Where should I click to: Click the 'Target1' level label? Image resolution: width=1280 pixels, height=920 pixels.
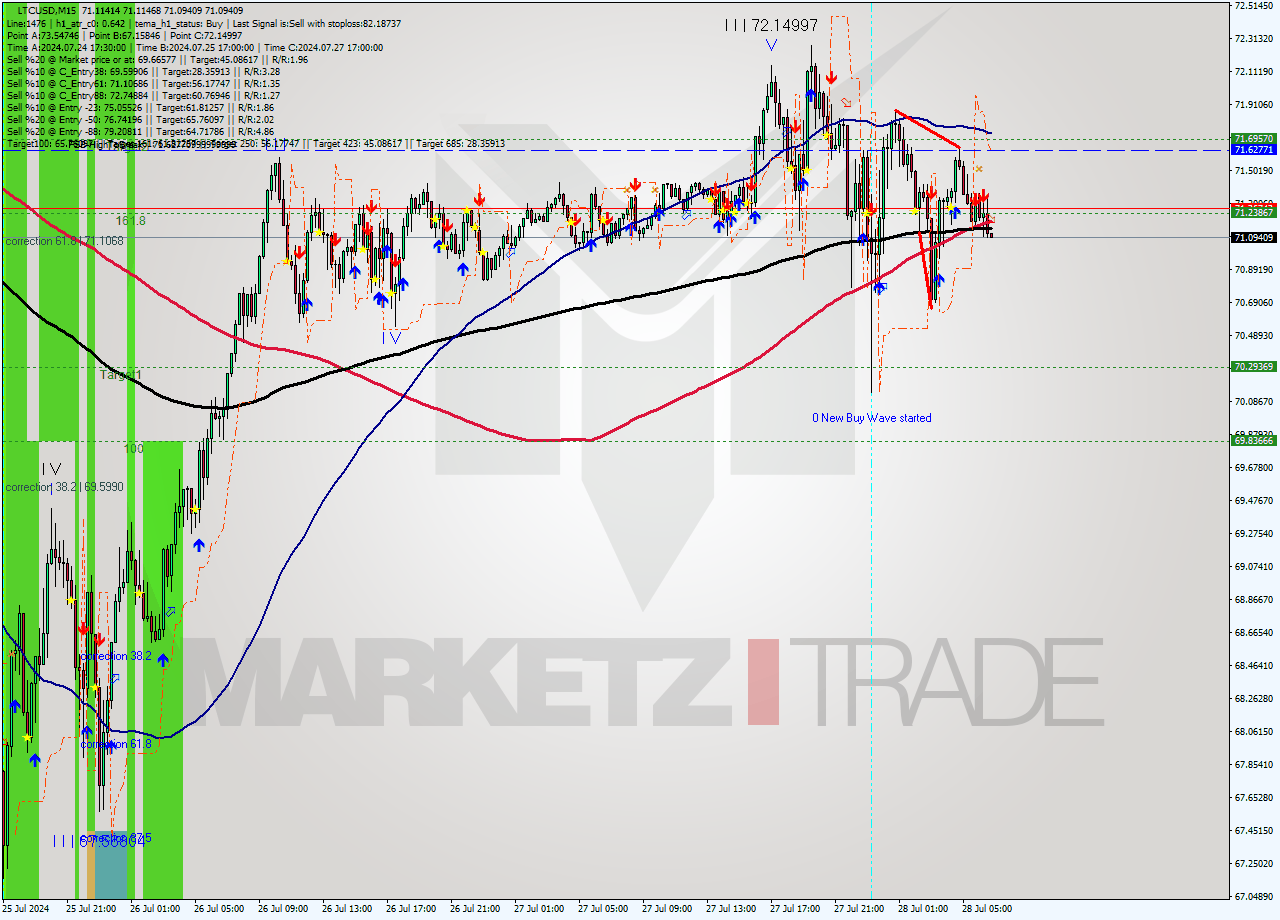pyautogui.click(x=121, y=375)
